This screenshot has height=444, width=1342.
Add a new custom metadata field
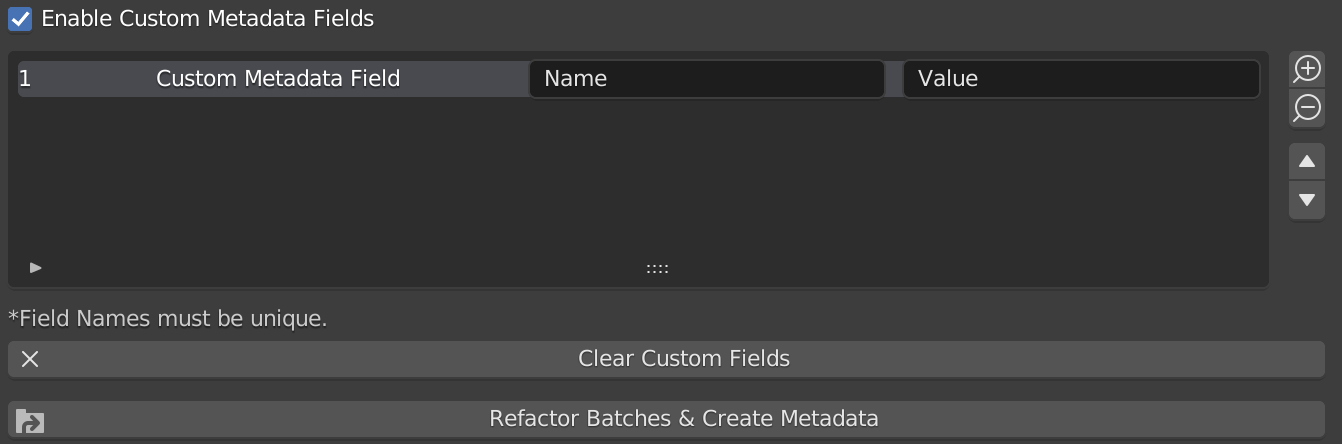tap(1307, 69)
